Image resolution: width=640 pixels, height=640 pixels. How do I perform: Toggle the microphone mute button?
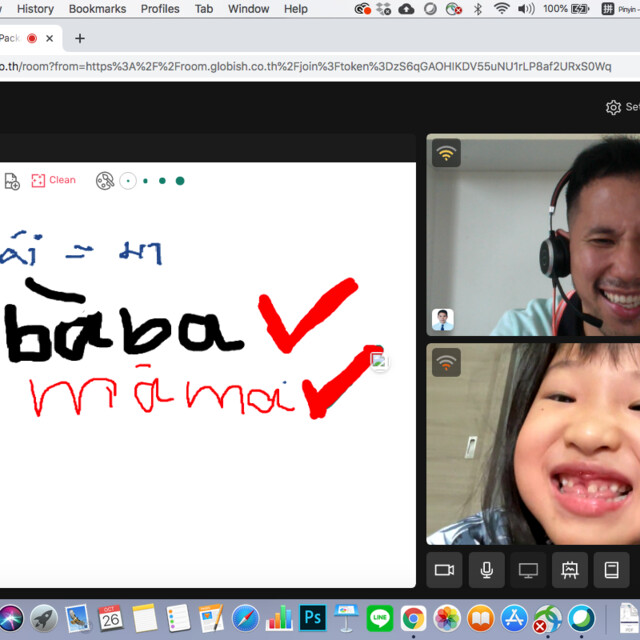click(486, 570)
